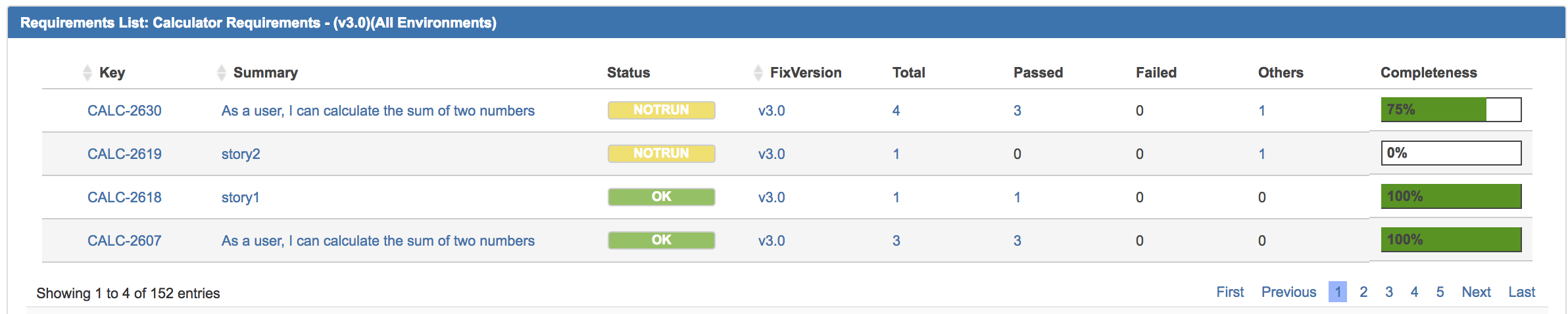This screenshot has height=314, width=1568.
Task: Open requirement CALC-2619
Action: 124,154
